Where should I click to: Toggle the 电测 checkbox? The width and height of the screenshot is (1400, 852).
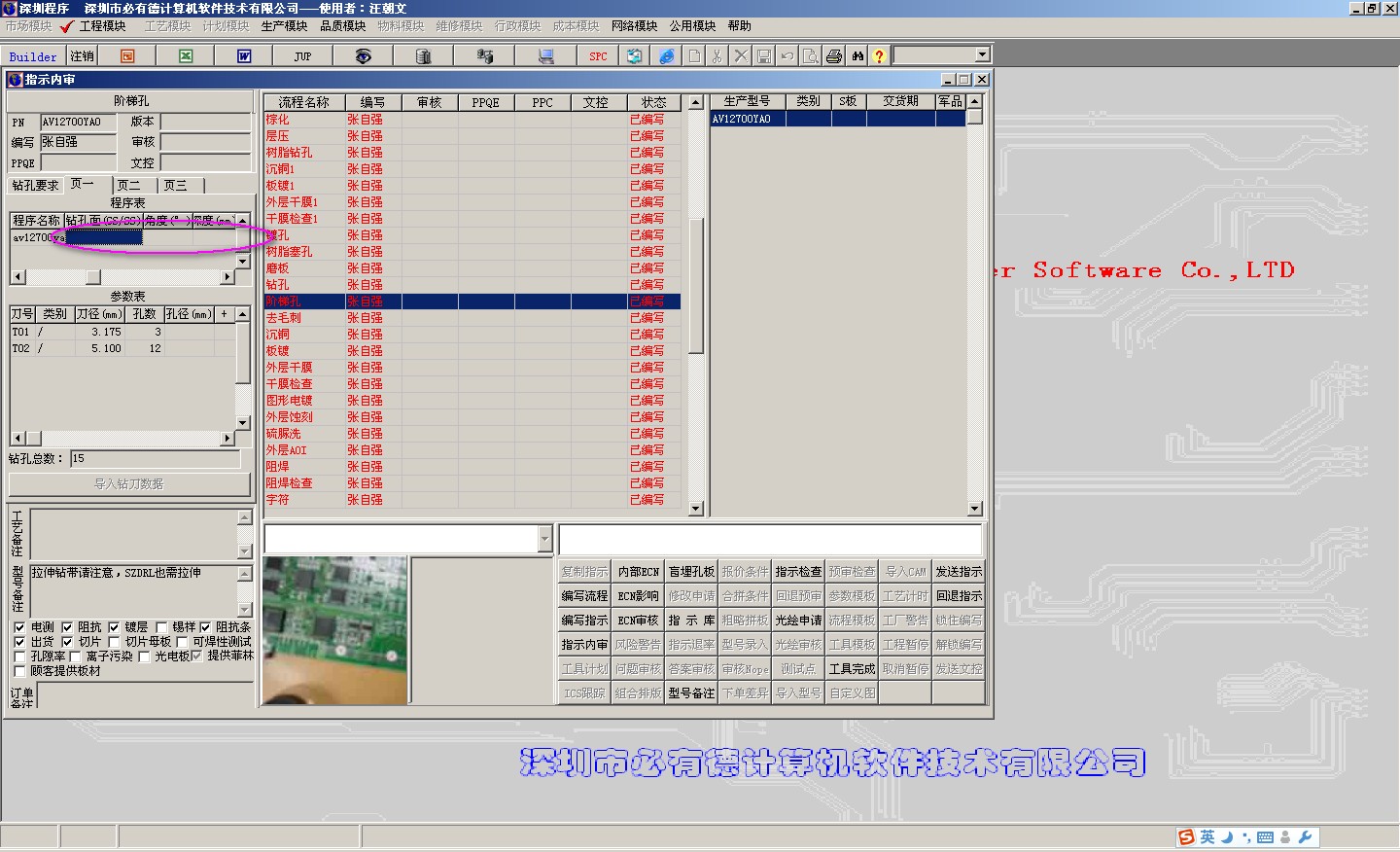[19, 627]
